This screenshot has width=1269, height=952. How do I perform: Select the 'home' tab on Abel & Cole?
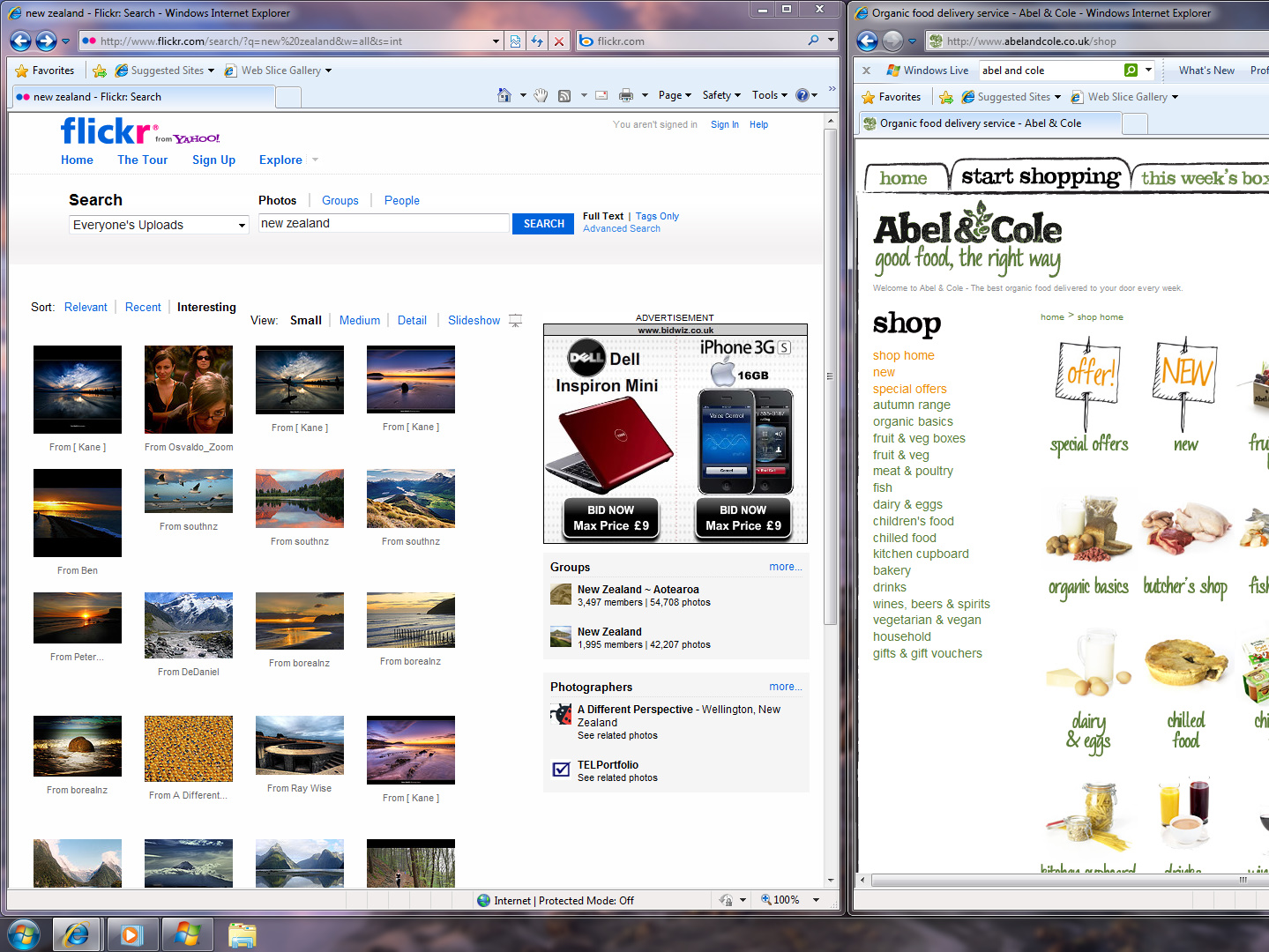tap(903, 178)
